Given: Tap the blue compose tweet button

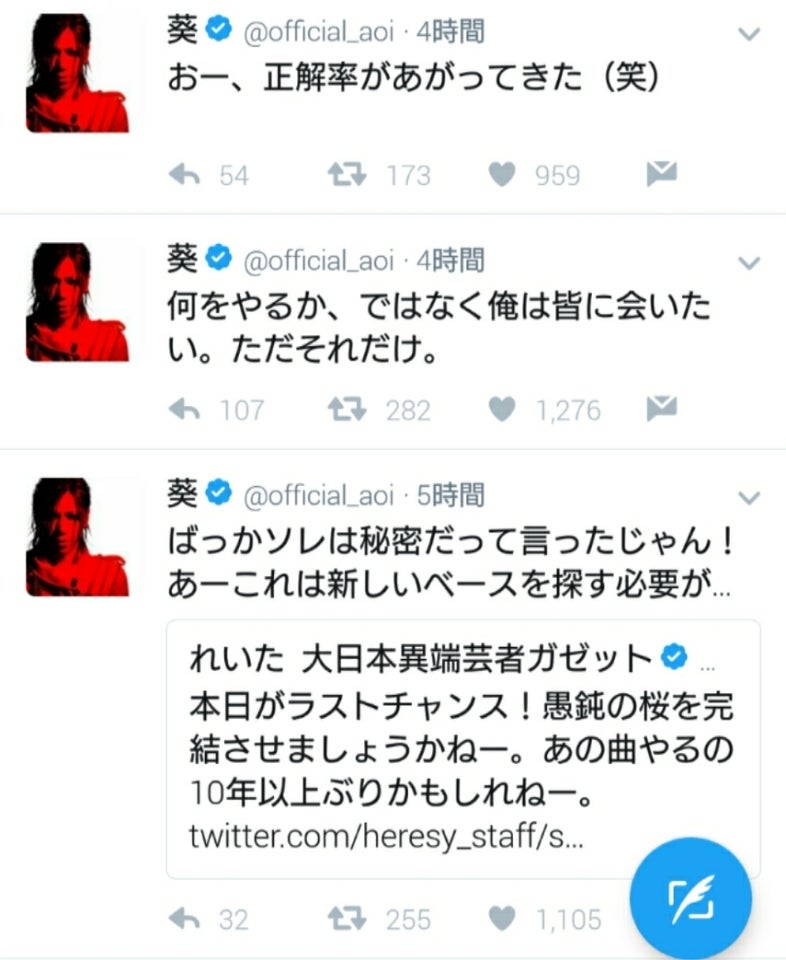Looking at the screenshot, I should 691,898.
